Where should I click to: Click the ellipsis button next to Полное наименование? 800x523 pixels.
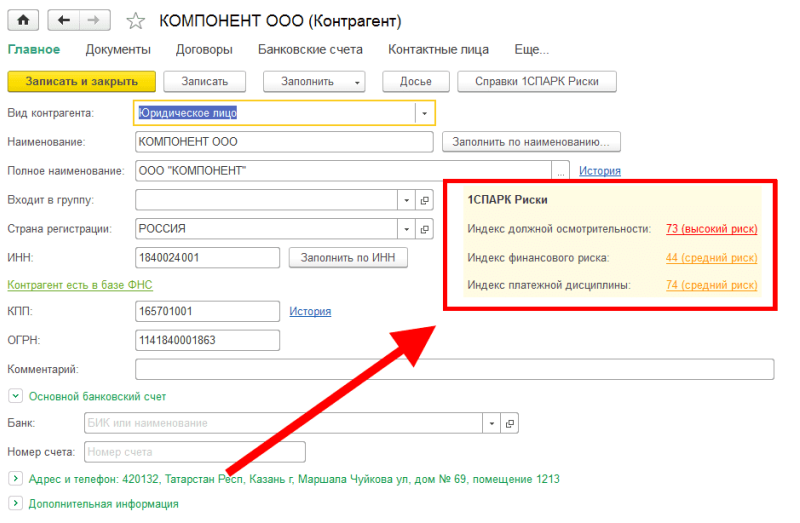click(560, 171)
